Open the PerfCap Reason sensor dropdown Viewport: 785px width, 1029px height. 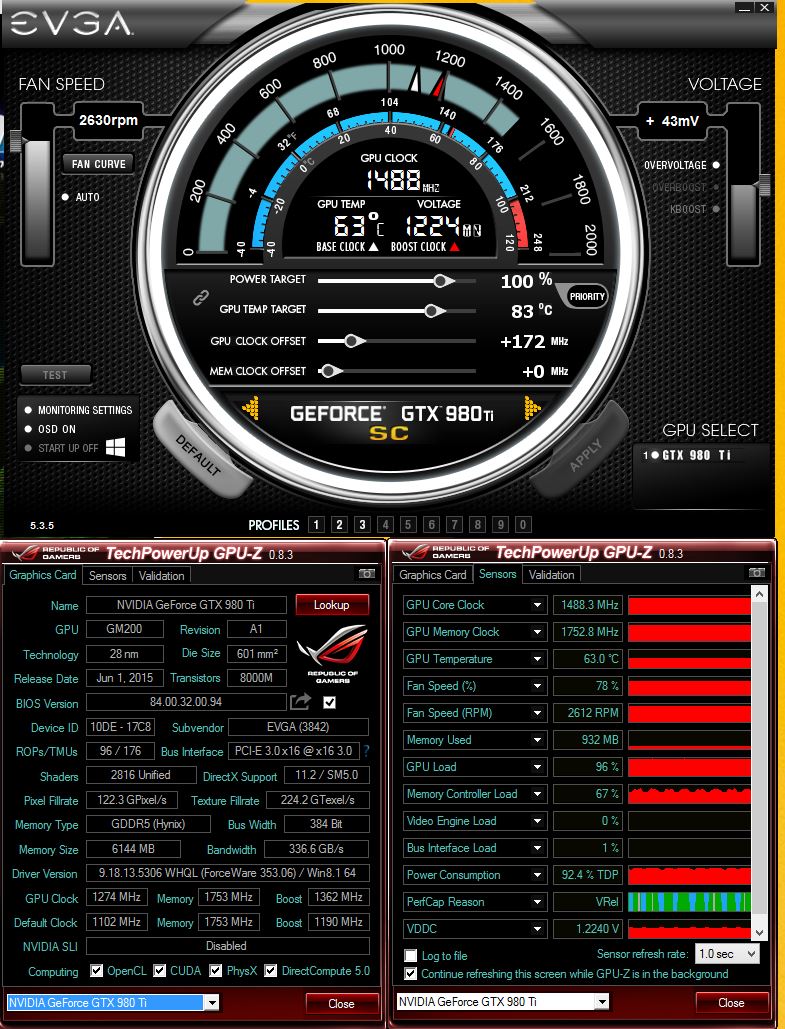tap(538, 902)
